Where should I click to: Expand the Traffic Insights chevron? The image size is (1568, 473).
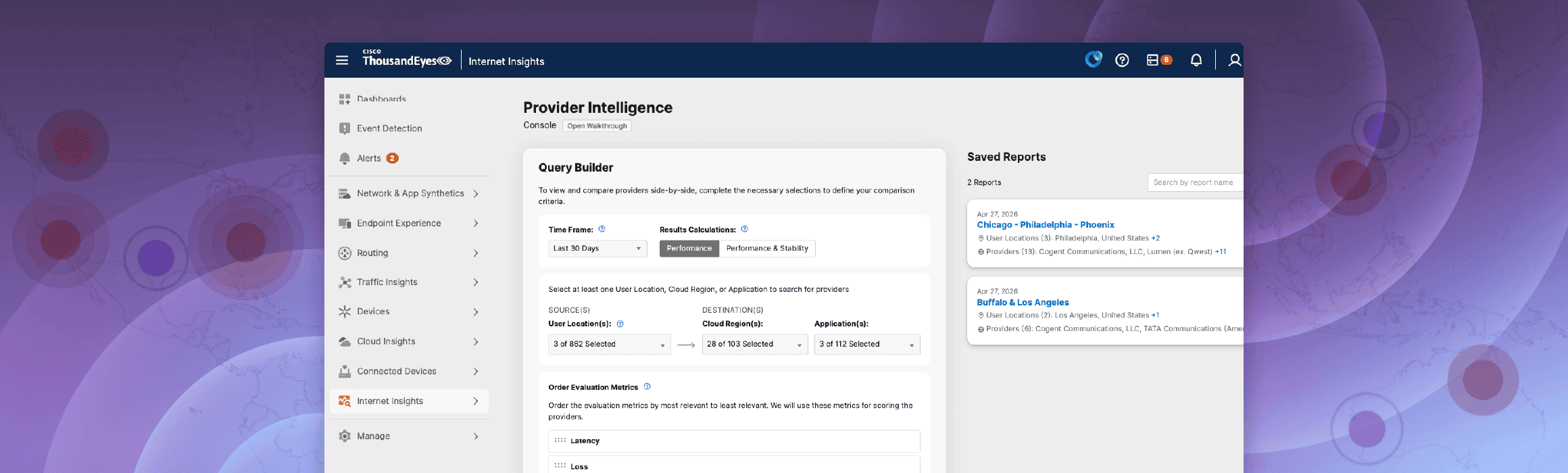pos(476,282)
